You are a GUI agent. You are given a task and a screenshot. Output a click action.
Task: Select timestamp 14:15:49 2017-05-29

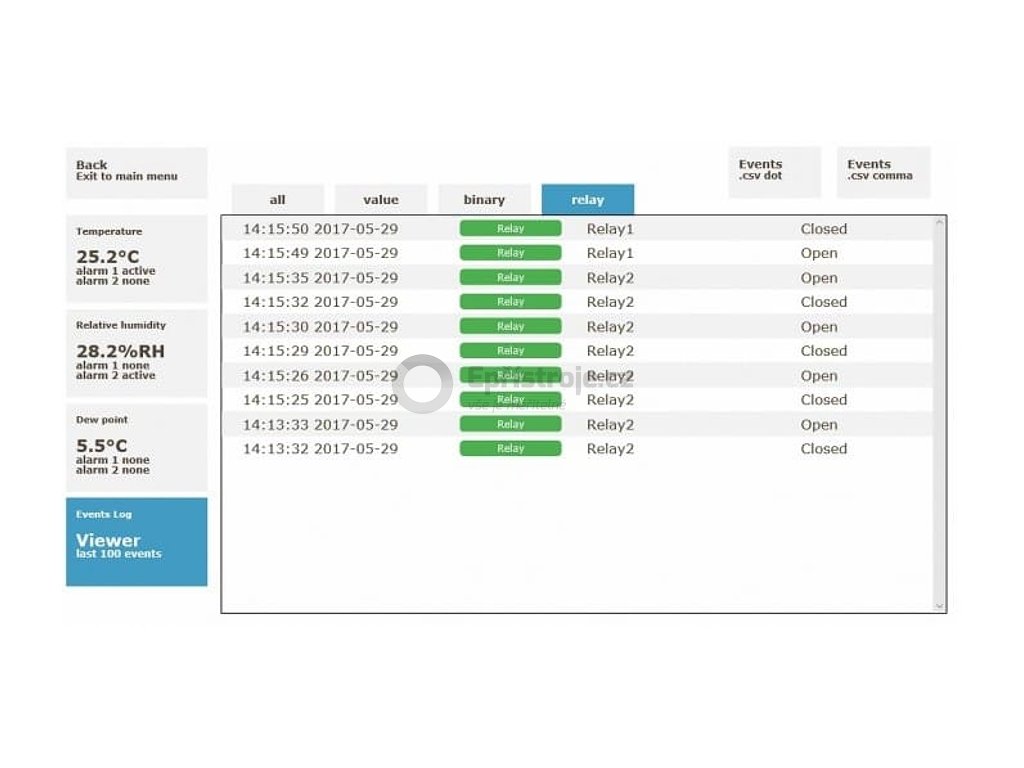[x=320, y=253]
